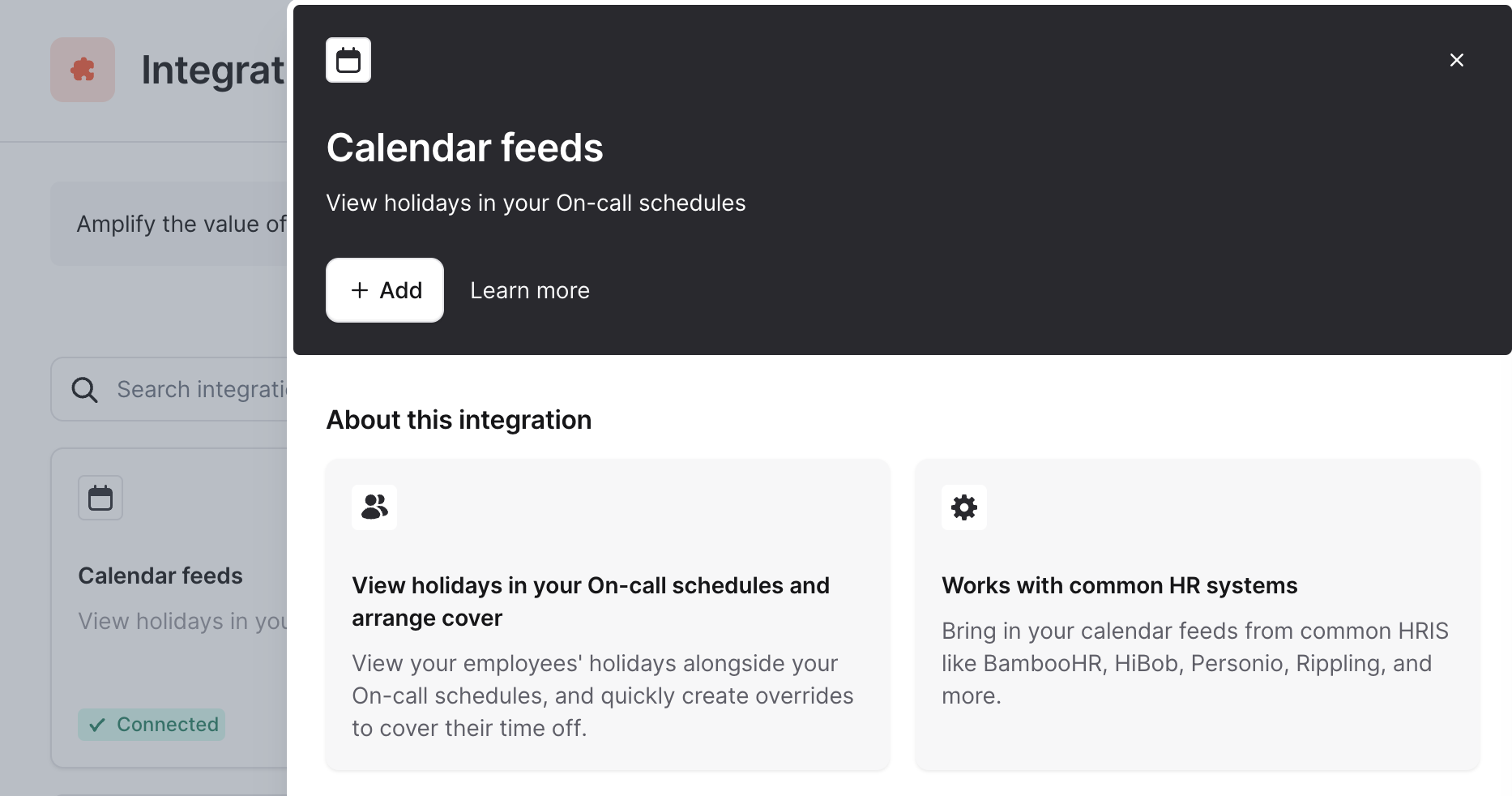This screenshot has width=1512, height=796.
Task: Click the Amplify the value banner text
Action: (181, 224)
